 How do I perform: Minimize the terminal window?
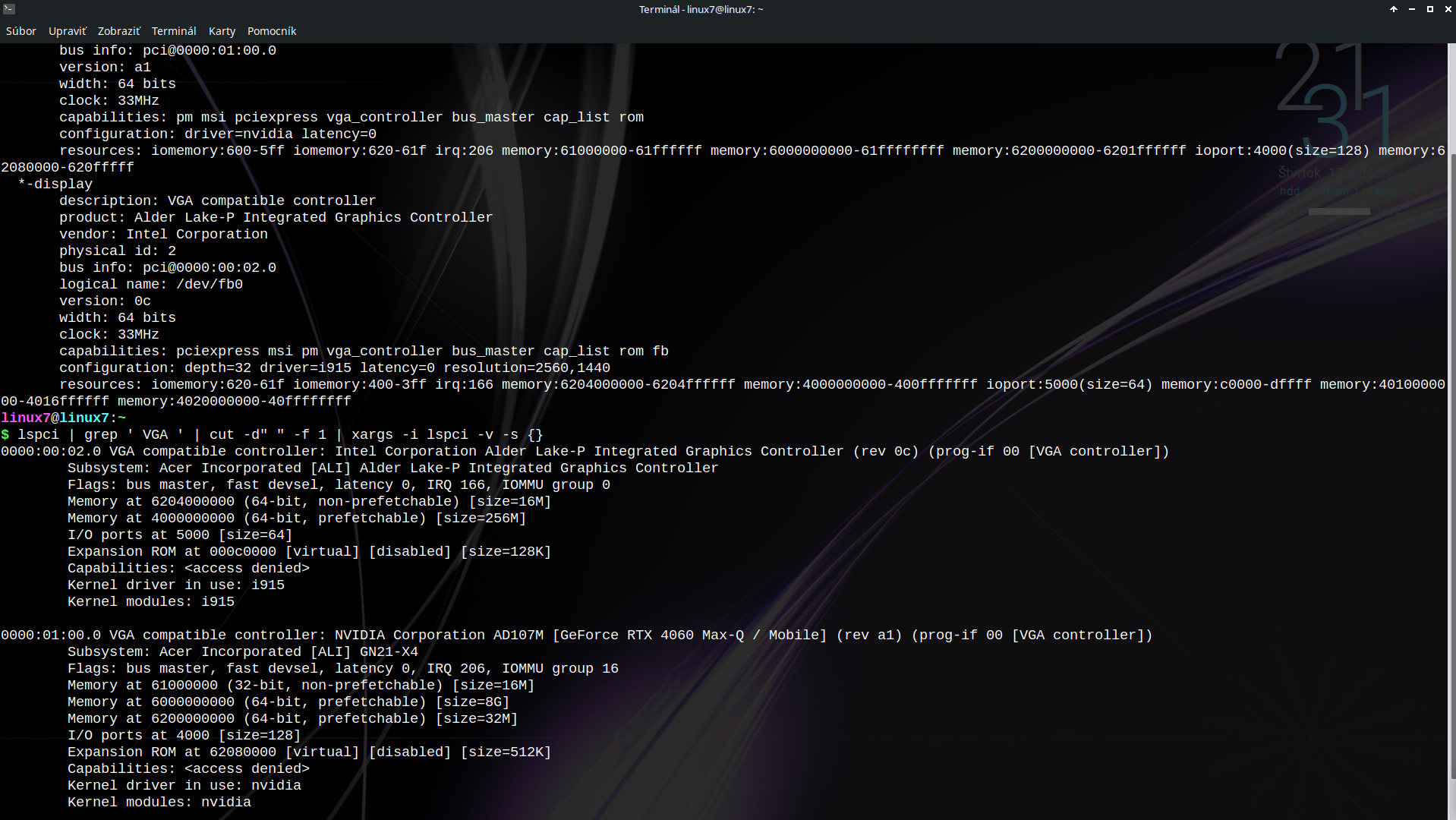(x=1410, y=9)
